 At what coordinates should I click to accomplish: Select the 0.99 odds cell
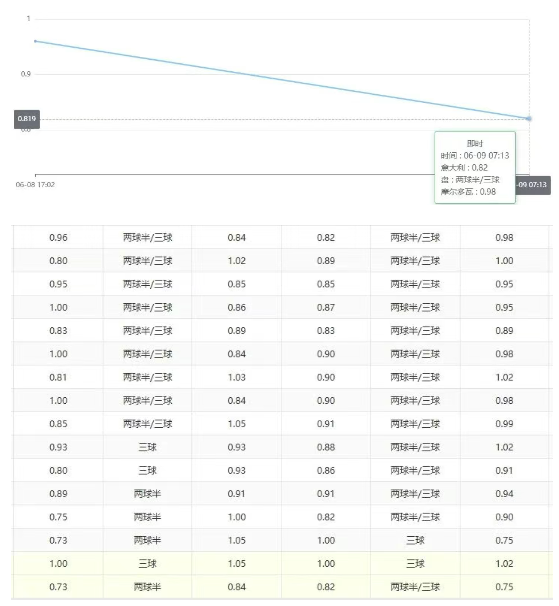click(x=504, y=424)
